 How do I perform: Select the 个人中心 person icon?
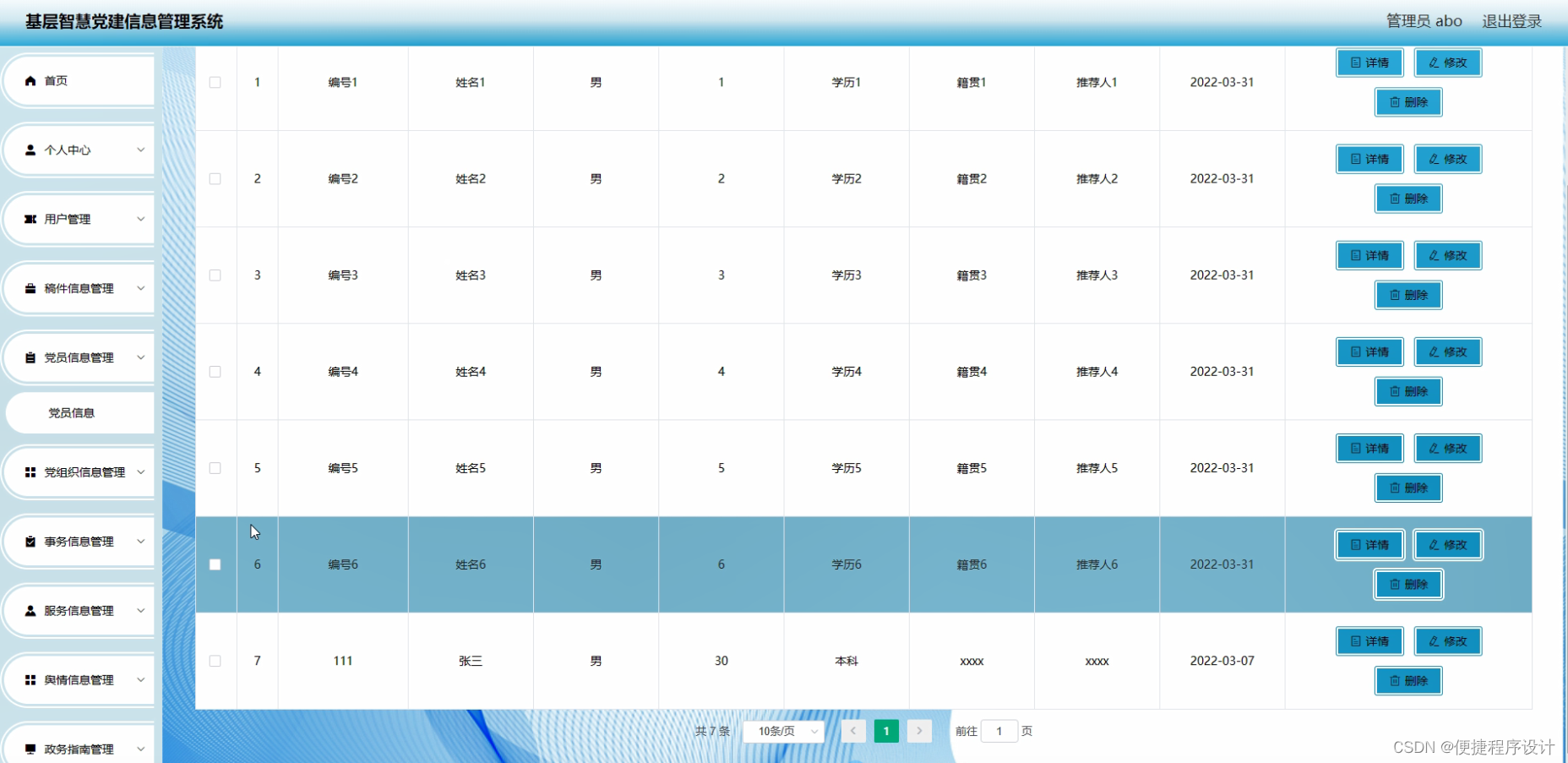coord(31,150)
